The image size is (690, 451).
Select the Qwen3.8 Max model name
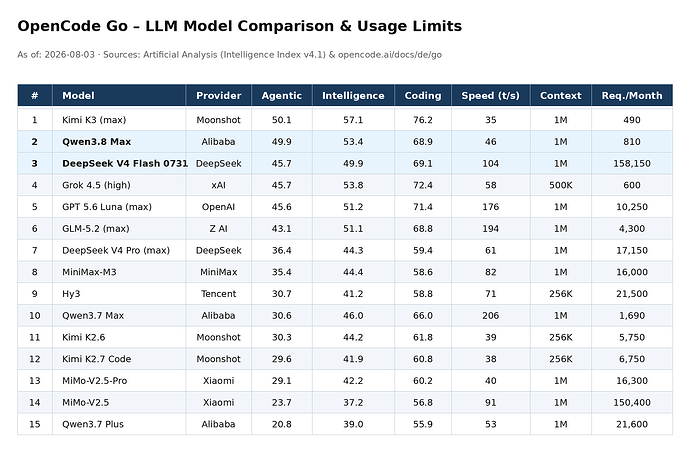coord(96,142)
